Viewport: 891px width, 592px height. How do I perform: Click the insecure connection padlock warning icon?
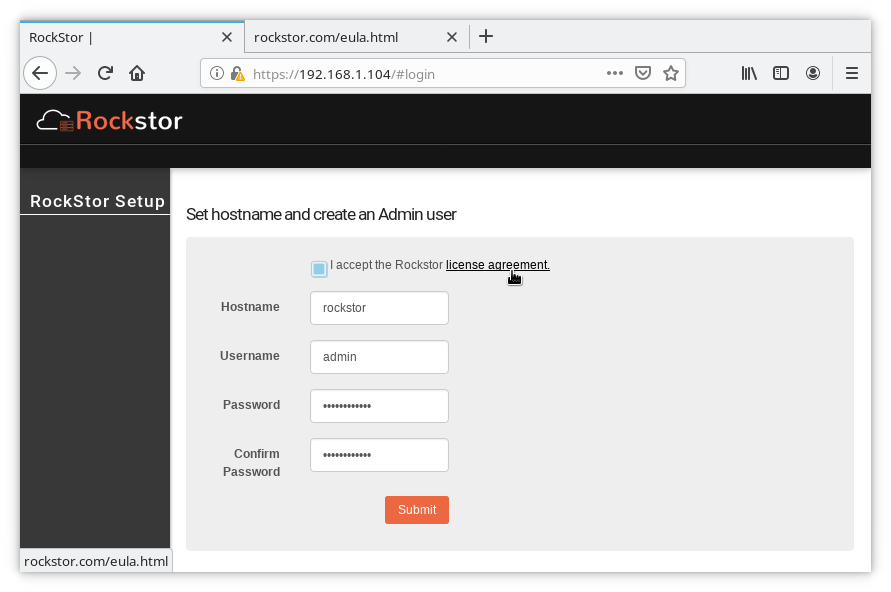pyautogui.click(x=238, y=74)
